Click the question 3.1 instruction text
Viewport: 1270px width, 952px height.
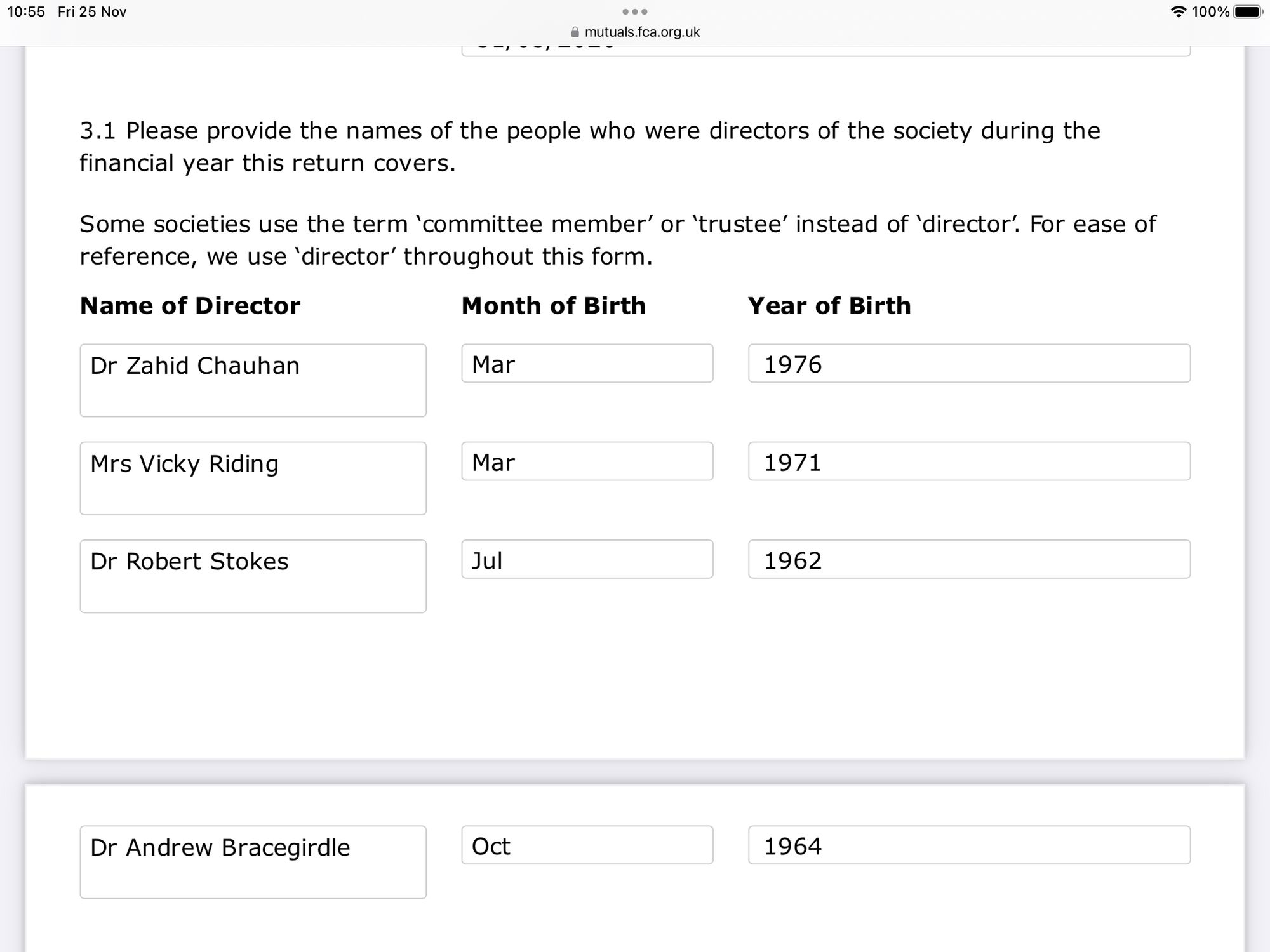590,147
